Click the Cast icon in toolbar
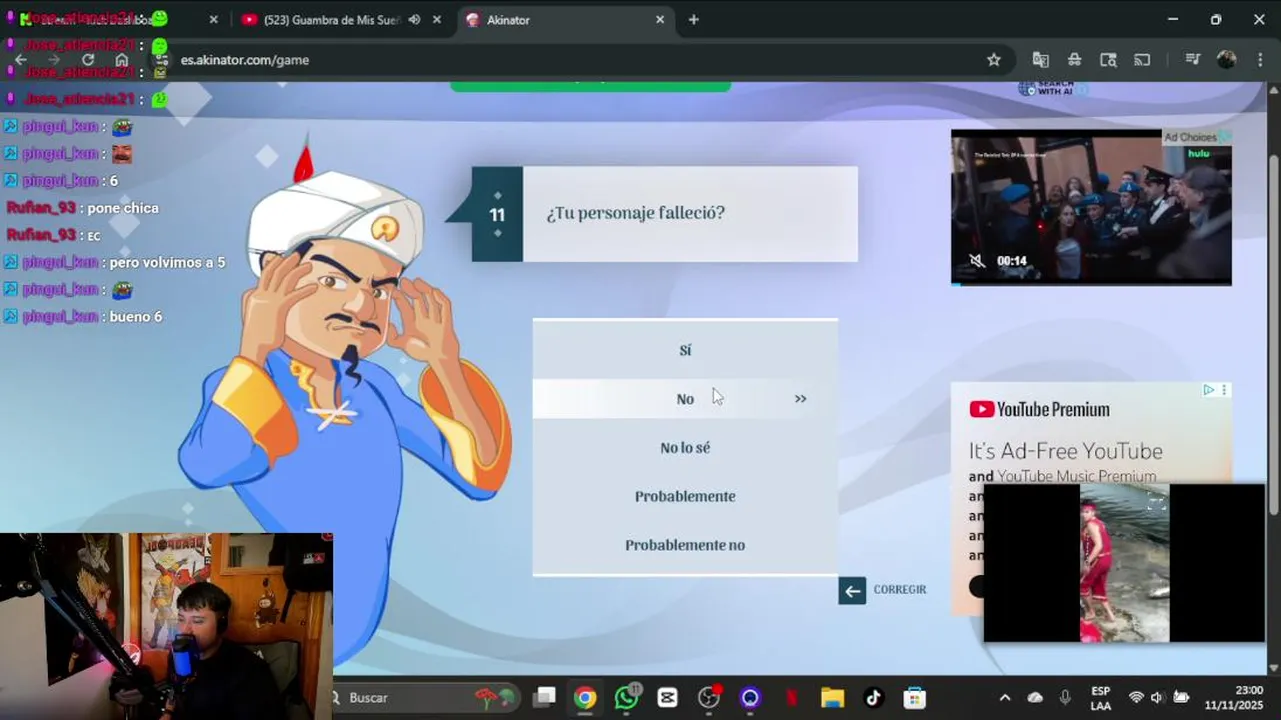 [1142, 60]
